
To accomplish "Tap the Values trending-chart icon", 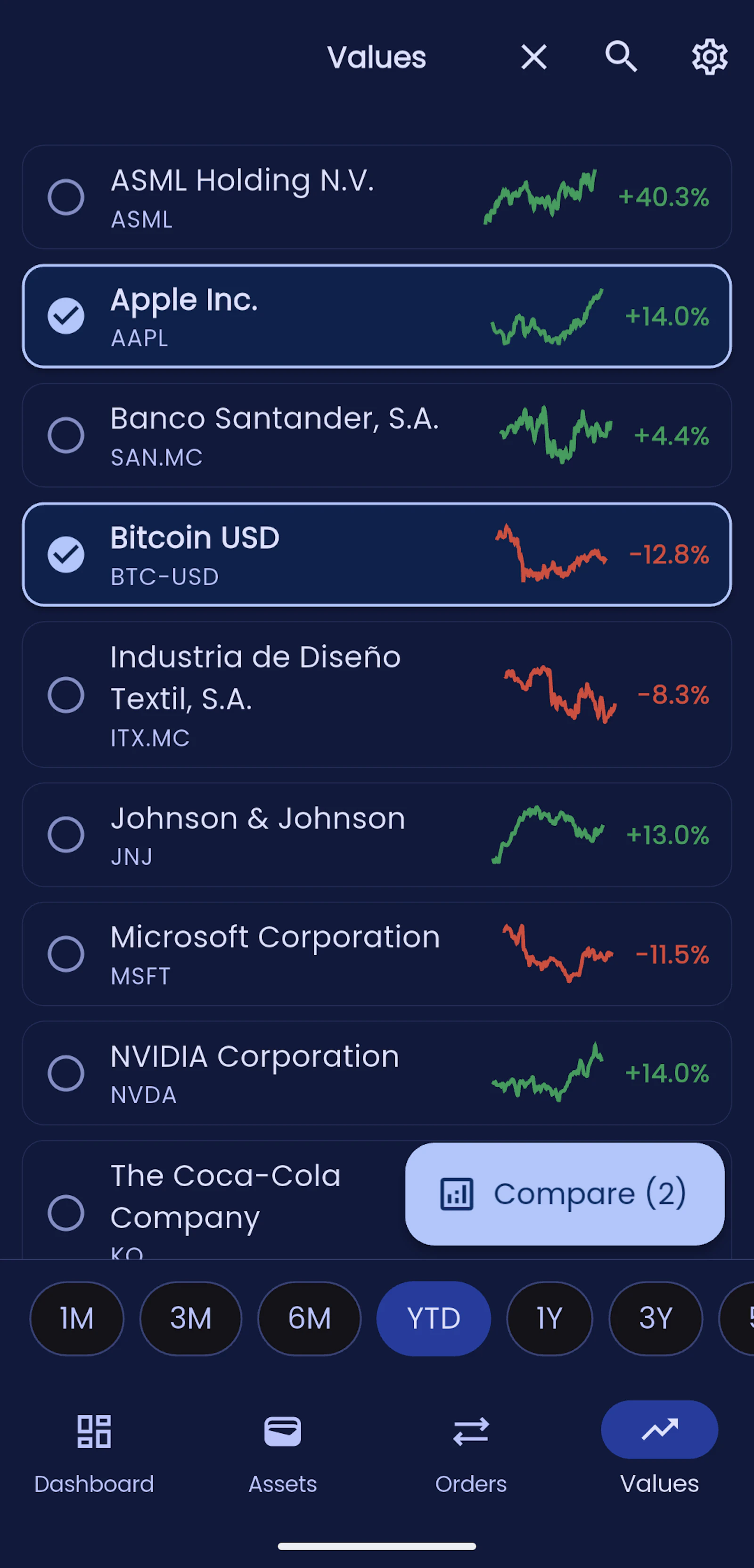I will click(x=660, y=1429).
